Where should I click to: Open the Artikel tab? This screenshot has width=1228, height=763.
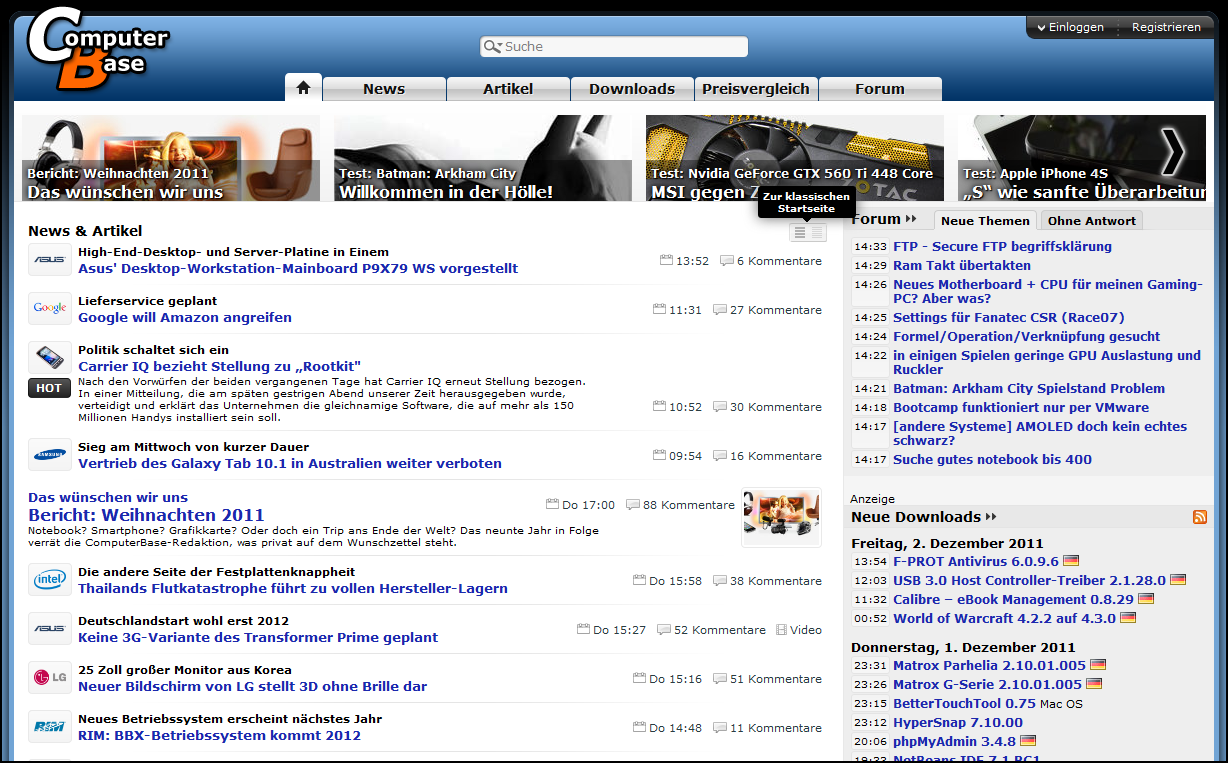click(x=508, y=89)
